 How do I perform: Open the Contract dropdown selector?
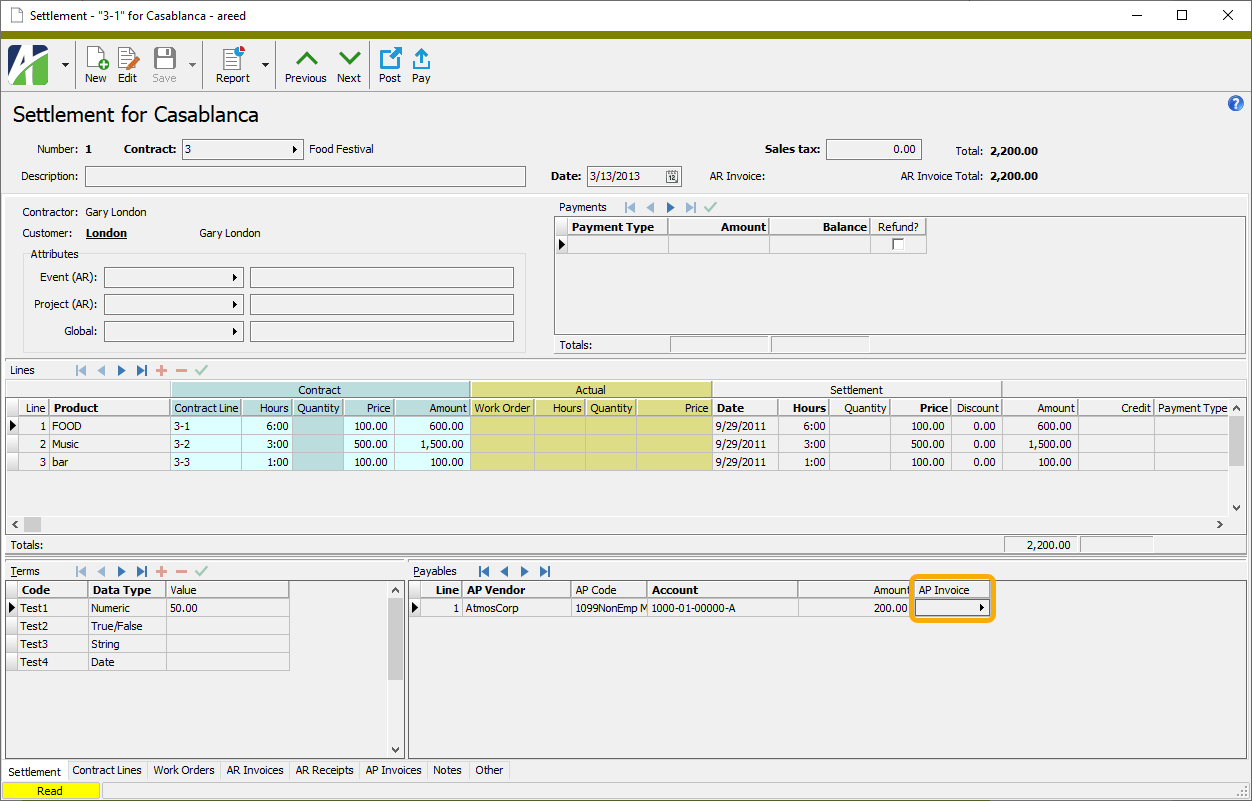(x=295, y=148)
